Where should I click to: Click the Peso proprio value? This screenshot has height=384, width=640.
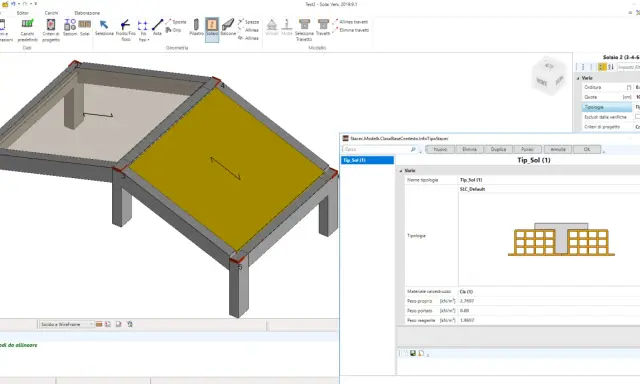(x=467, y=301)
